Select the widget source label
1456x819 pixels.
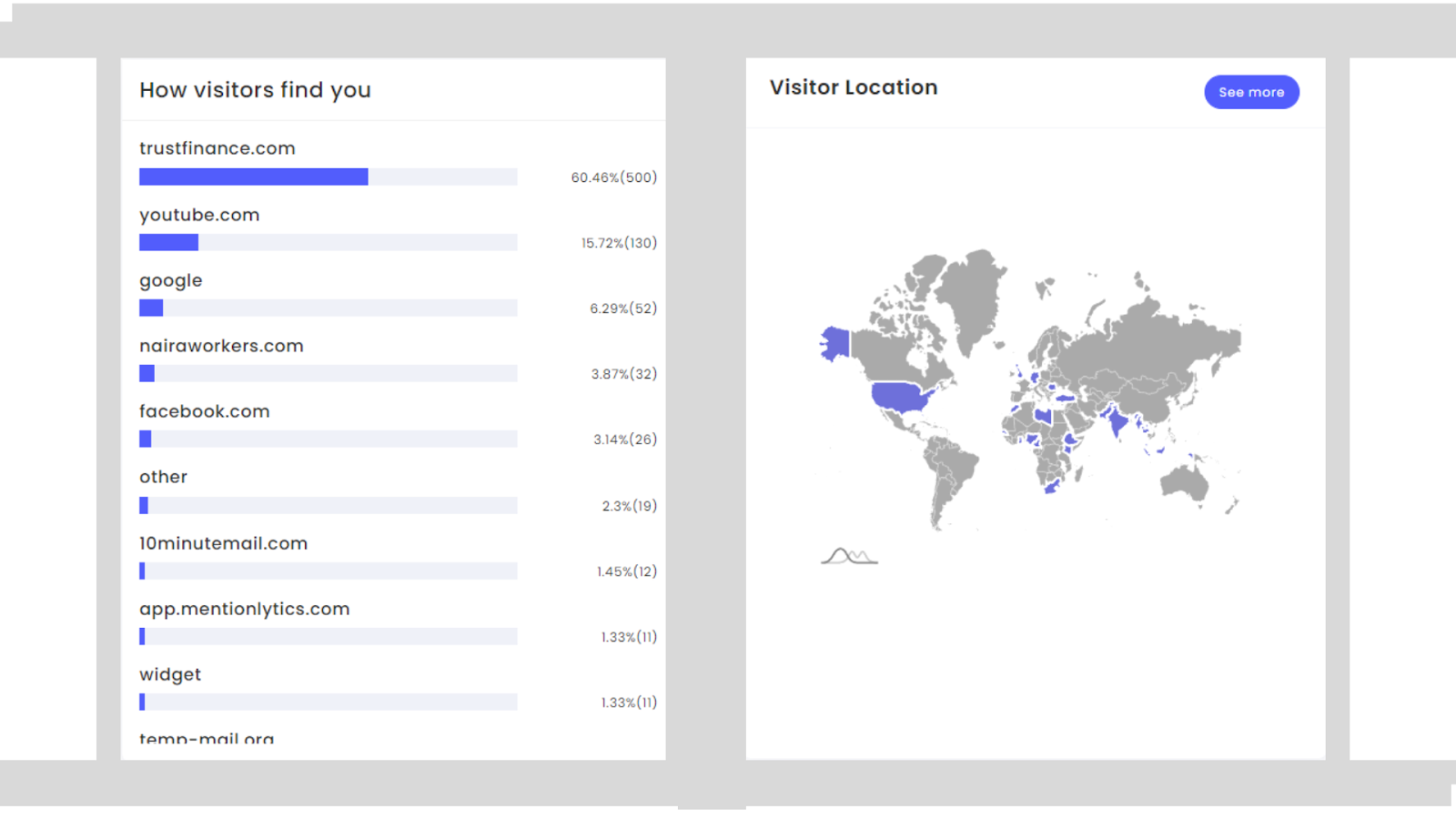(170, 674)
